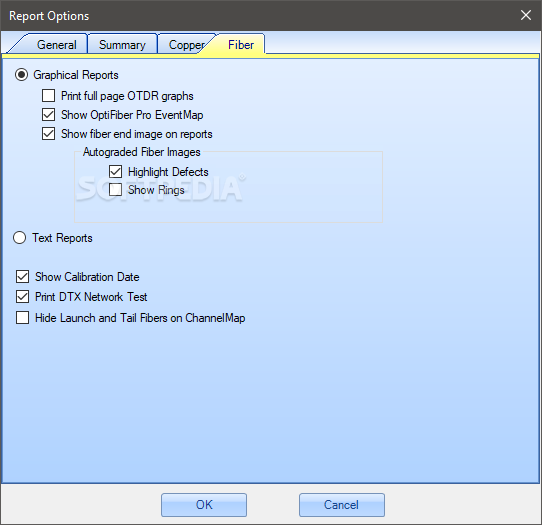Enable Print full page OTDR graphs
This screenshot has width=542, height=525.
pos(48,95)
